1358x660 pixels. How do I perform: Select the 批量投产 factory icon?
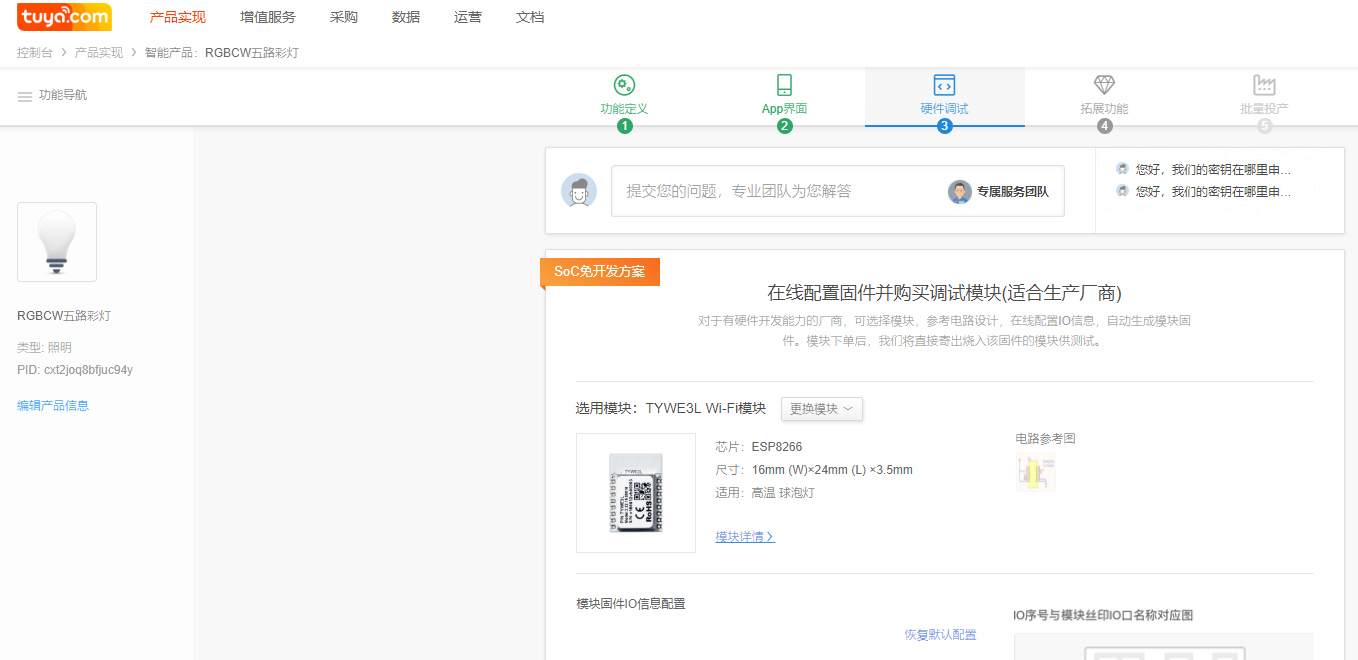(x=1264, y=85)
